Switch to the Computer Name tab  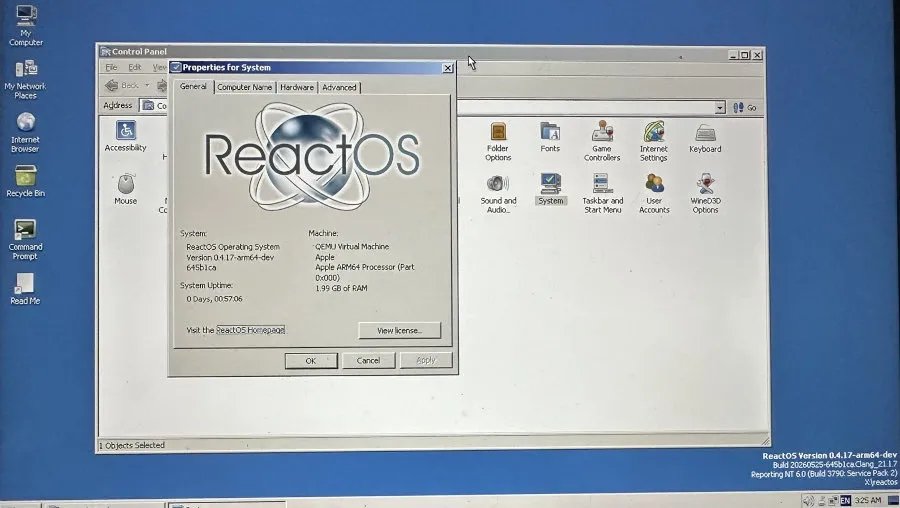click(x=245, y=87)
